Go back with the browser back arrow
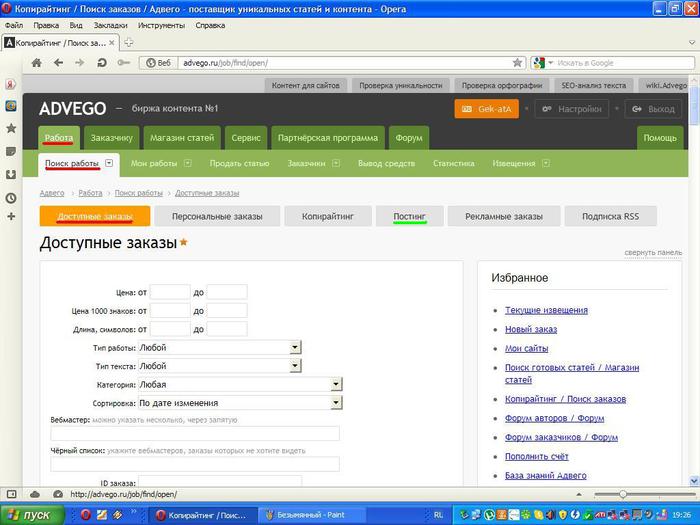 click(x=58, y=63)
